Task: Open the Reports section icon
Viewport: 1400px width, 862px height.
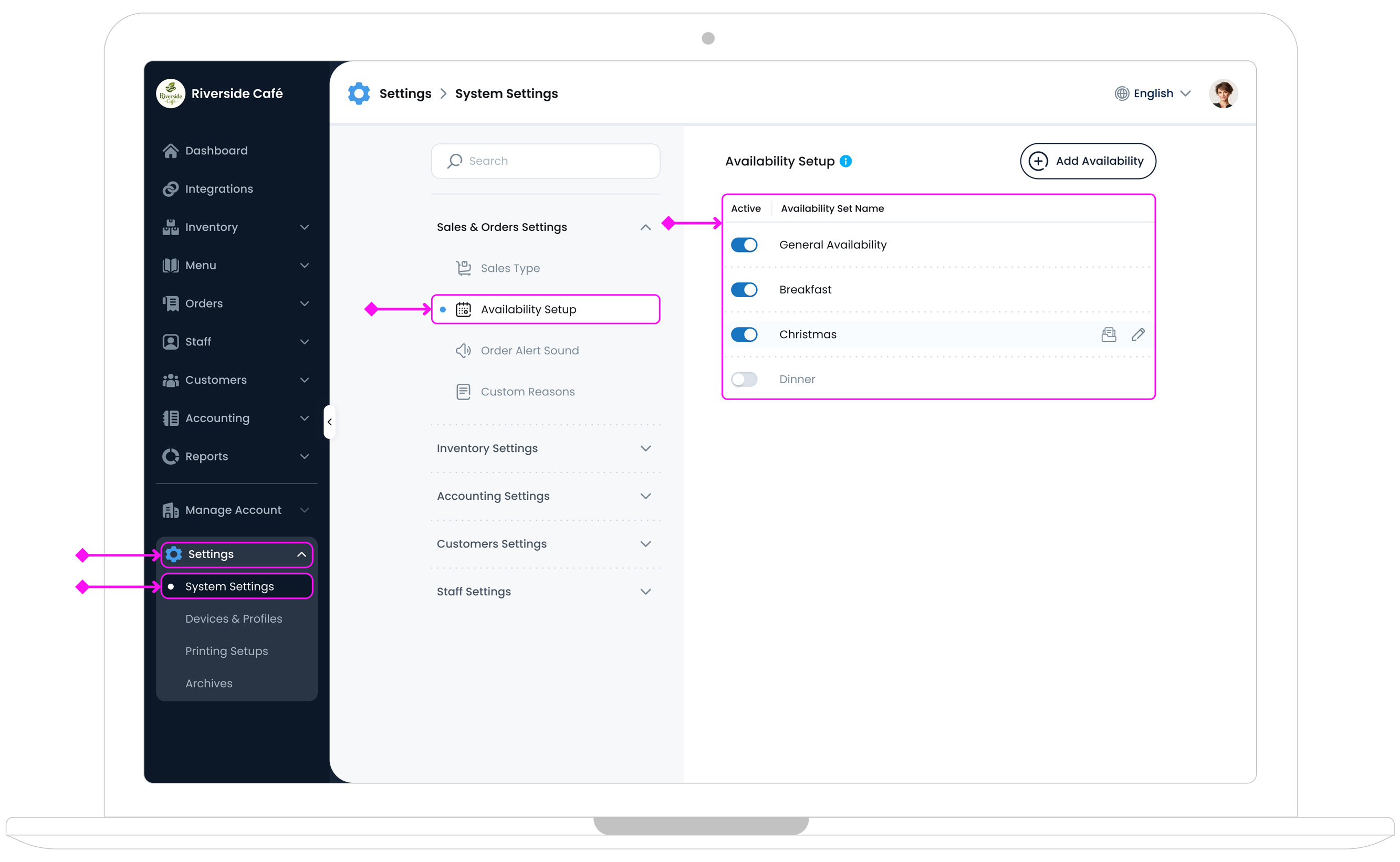Action: [x=171, y=456]
